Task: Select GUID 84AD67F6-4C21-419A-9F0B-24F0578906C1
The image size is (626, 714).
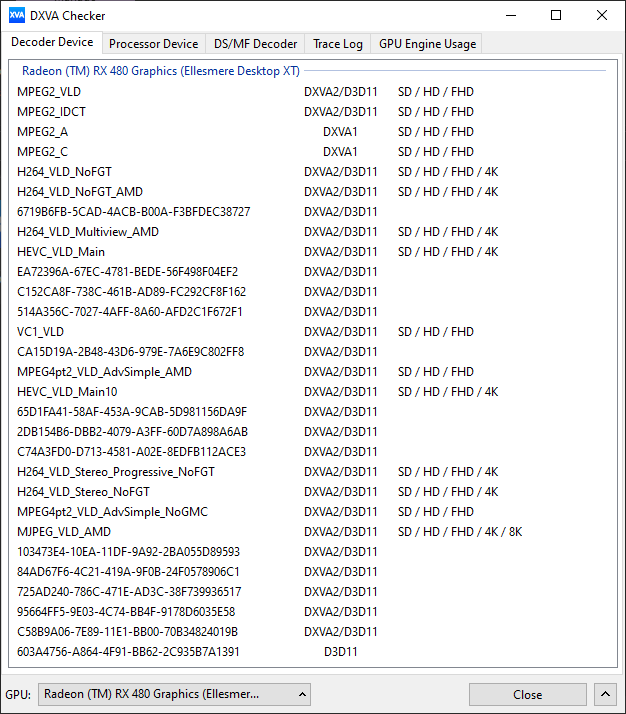Action: coord(312,572)
